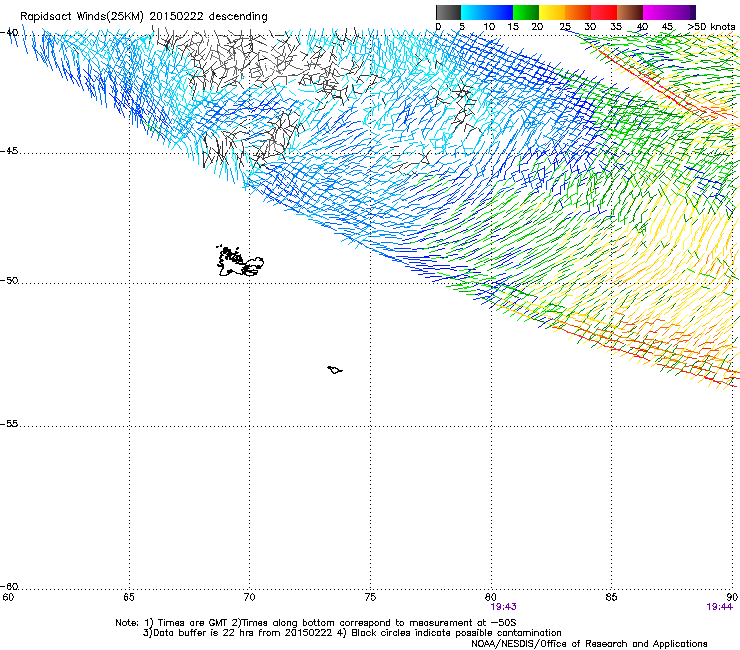Click the blue 10-15 knots legend swatch
740x650 pixels.
pos(500,12)
